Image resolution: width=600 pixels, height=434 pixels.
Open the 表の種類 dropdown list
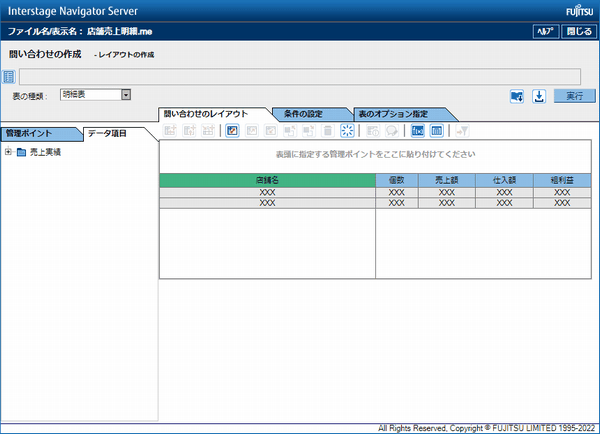click(x=126, y=95)
